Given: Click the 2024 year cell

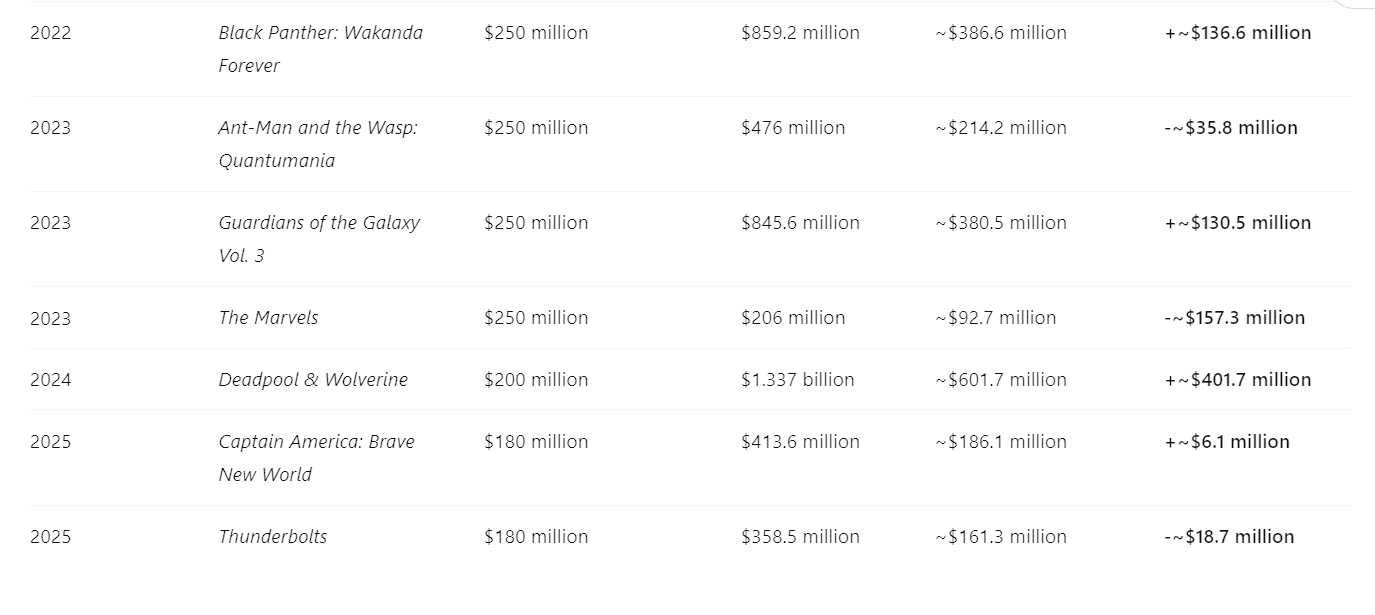Looking at the screenshot, I should (51, 380).
